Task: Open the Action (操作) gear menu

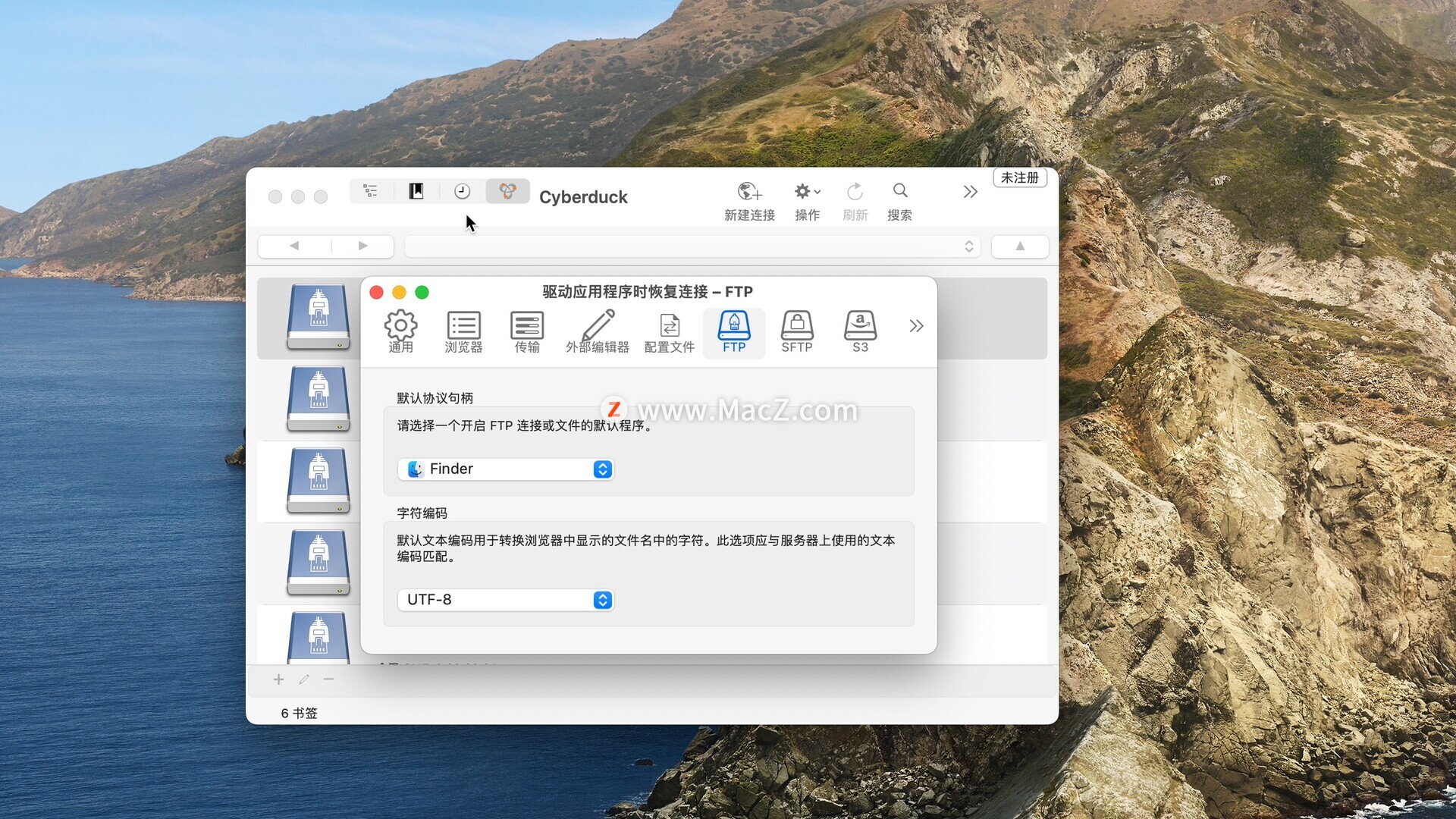Action: (x=807, y=191)
